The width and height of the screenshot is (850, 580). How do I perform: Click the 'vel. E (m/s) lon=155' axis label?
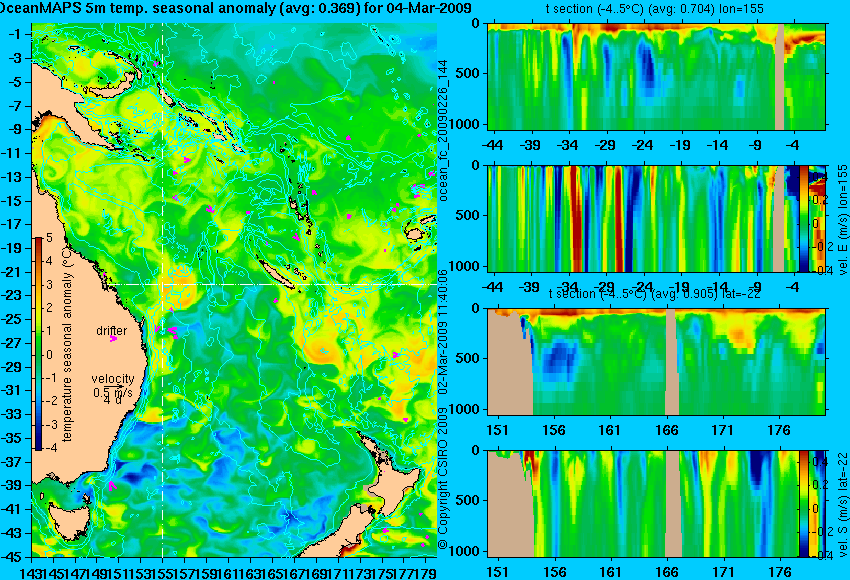click(x=843, y=220)
